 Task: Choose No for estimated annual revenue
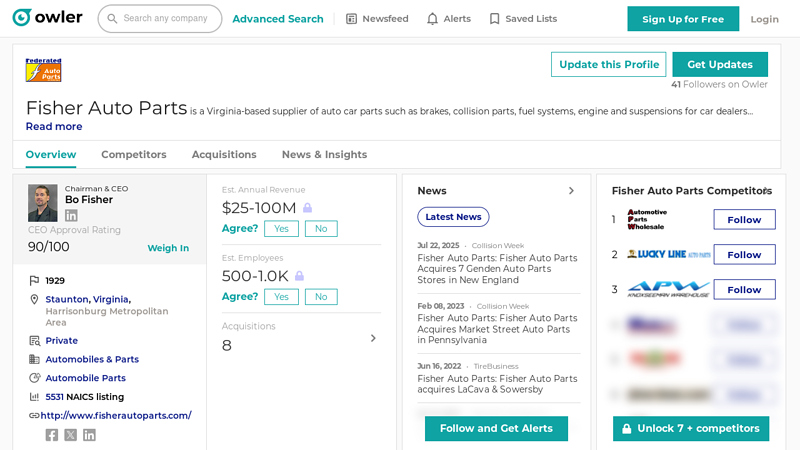[321, 229]
